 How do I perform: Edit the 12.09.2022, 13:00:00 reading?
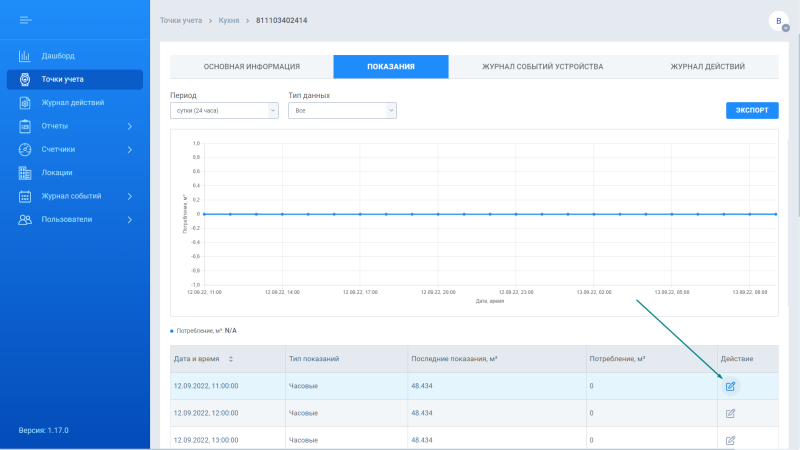(730, 440)
